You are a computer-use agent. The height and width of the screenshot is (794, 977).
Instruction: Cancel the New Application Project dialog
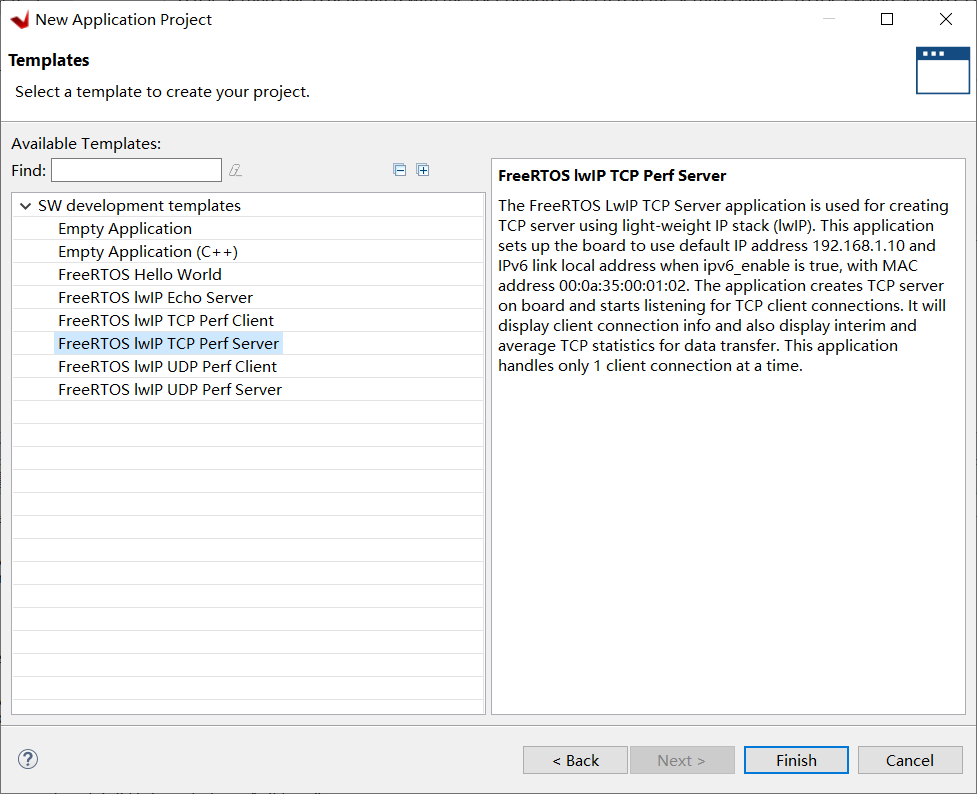(x=910, y=760)
